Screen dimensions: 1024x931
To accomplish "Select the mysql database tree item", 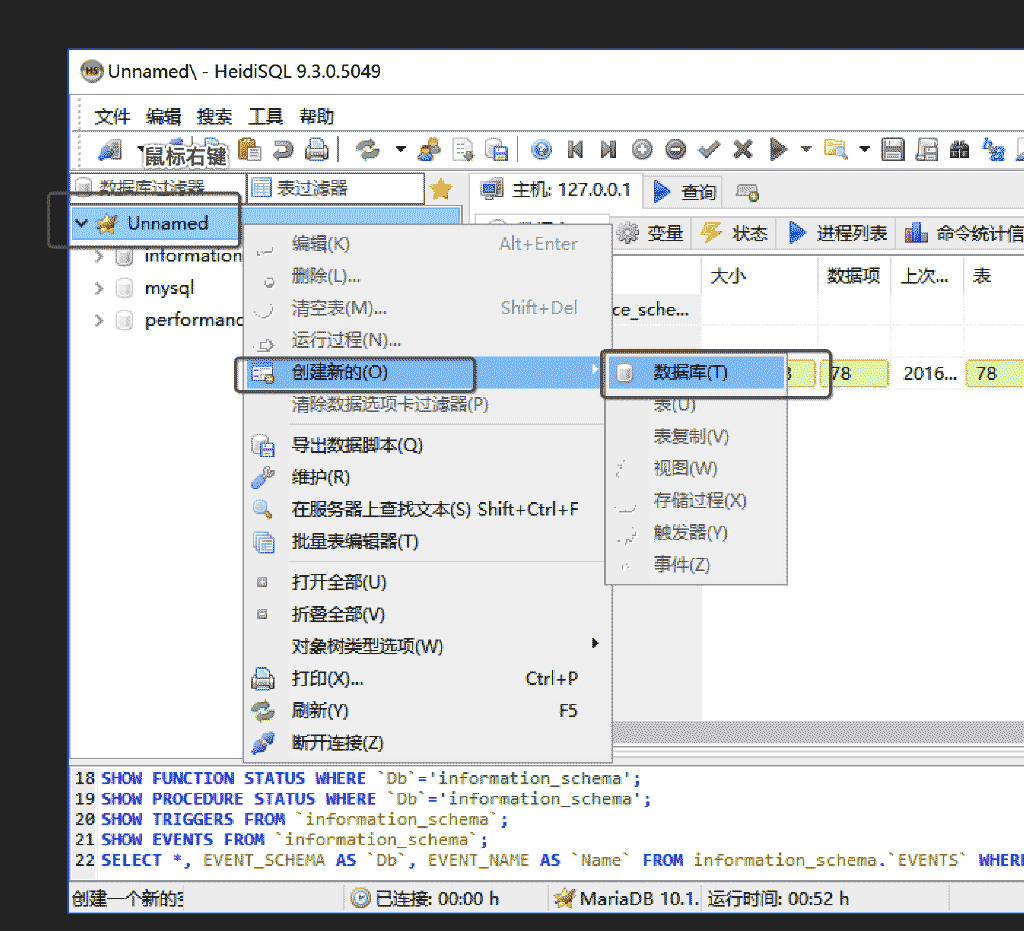I will (x=169, y=288).
